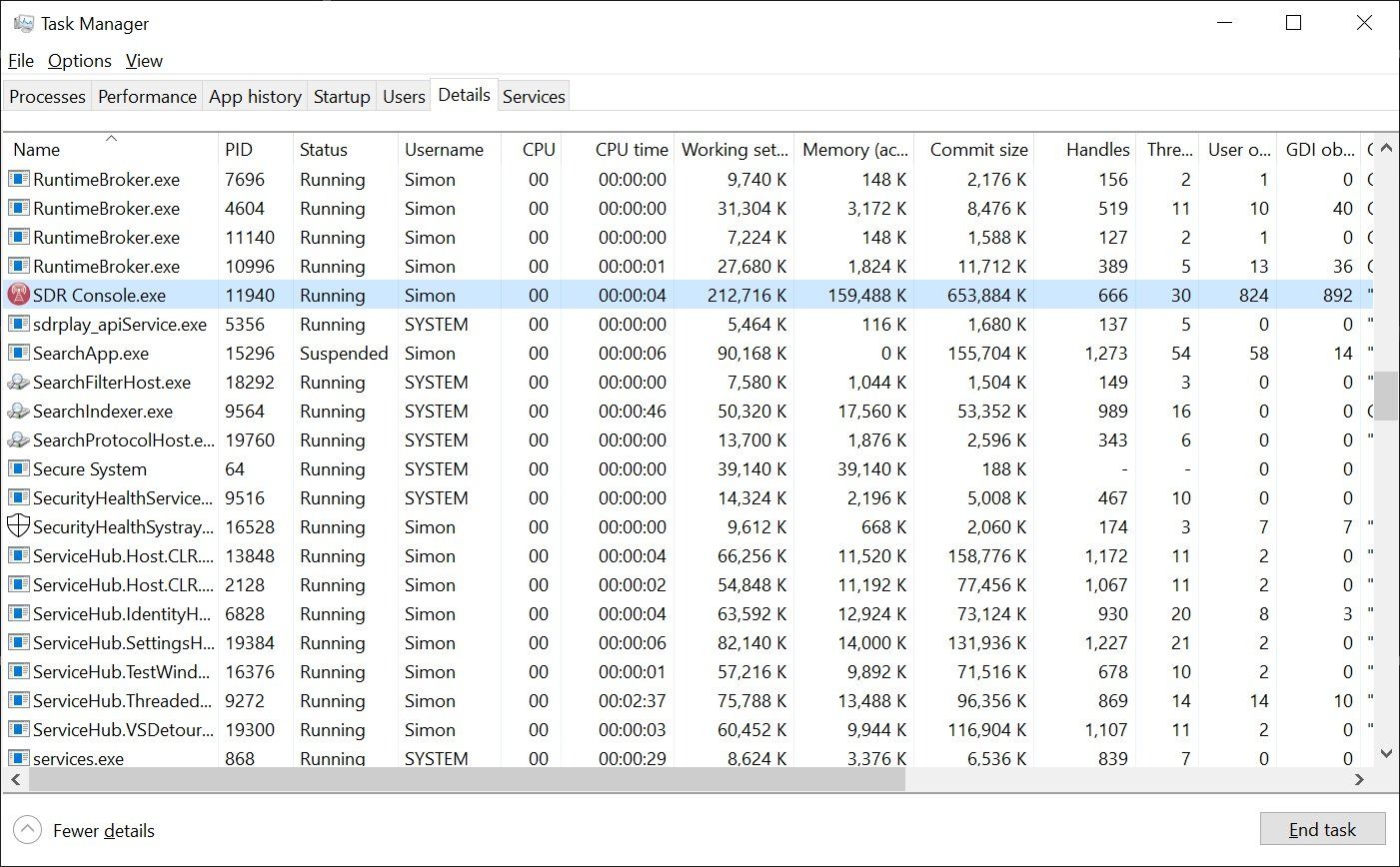Sort by the CPU time column header

pos(618,150)
